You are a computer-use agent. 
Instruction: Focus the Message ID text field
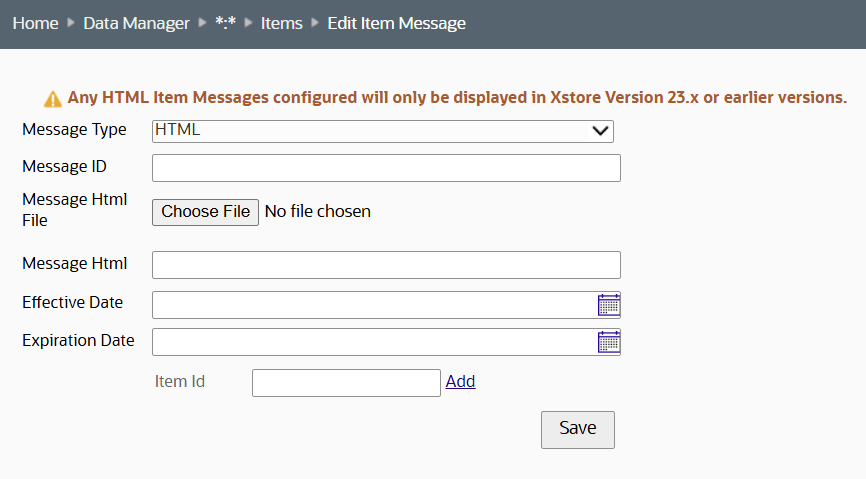pyautogui.click(x=386, y=168)
